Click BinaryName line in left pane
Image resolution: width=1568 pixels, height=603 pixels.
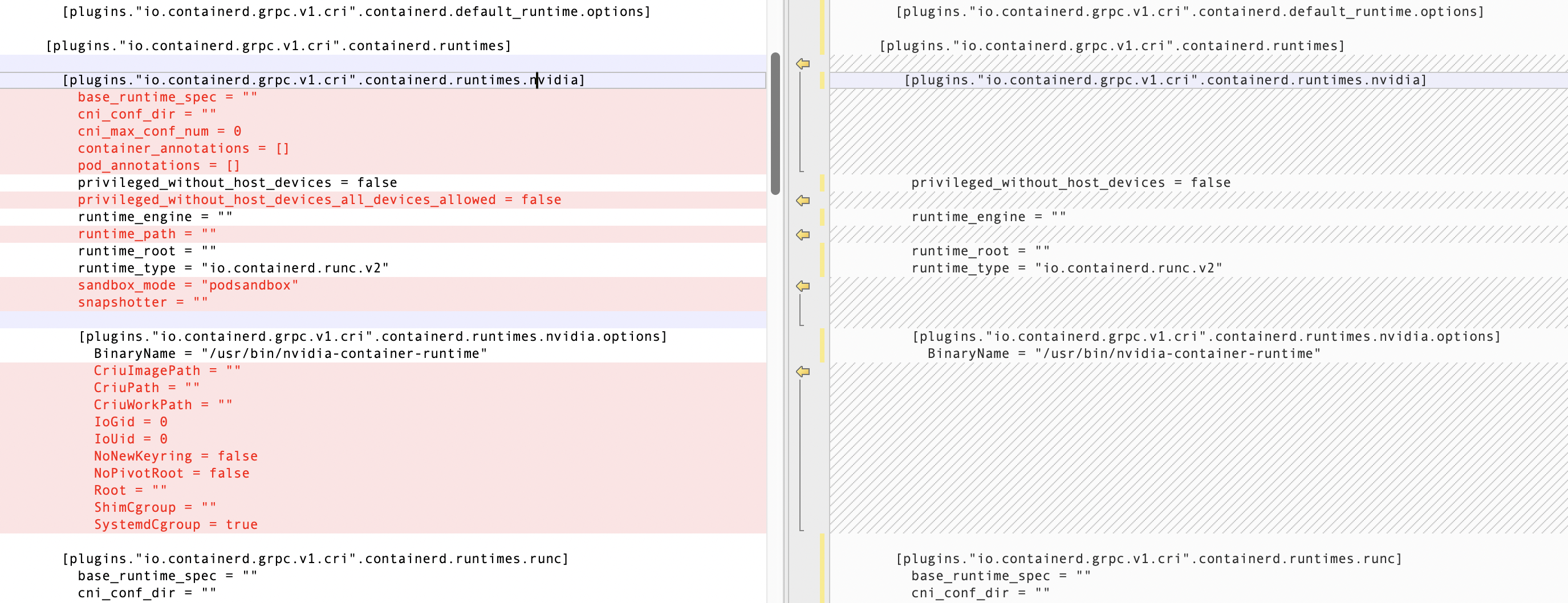290,353
